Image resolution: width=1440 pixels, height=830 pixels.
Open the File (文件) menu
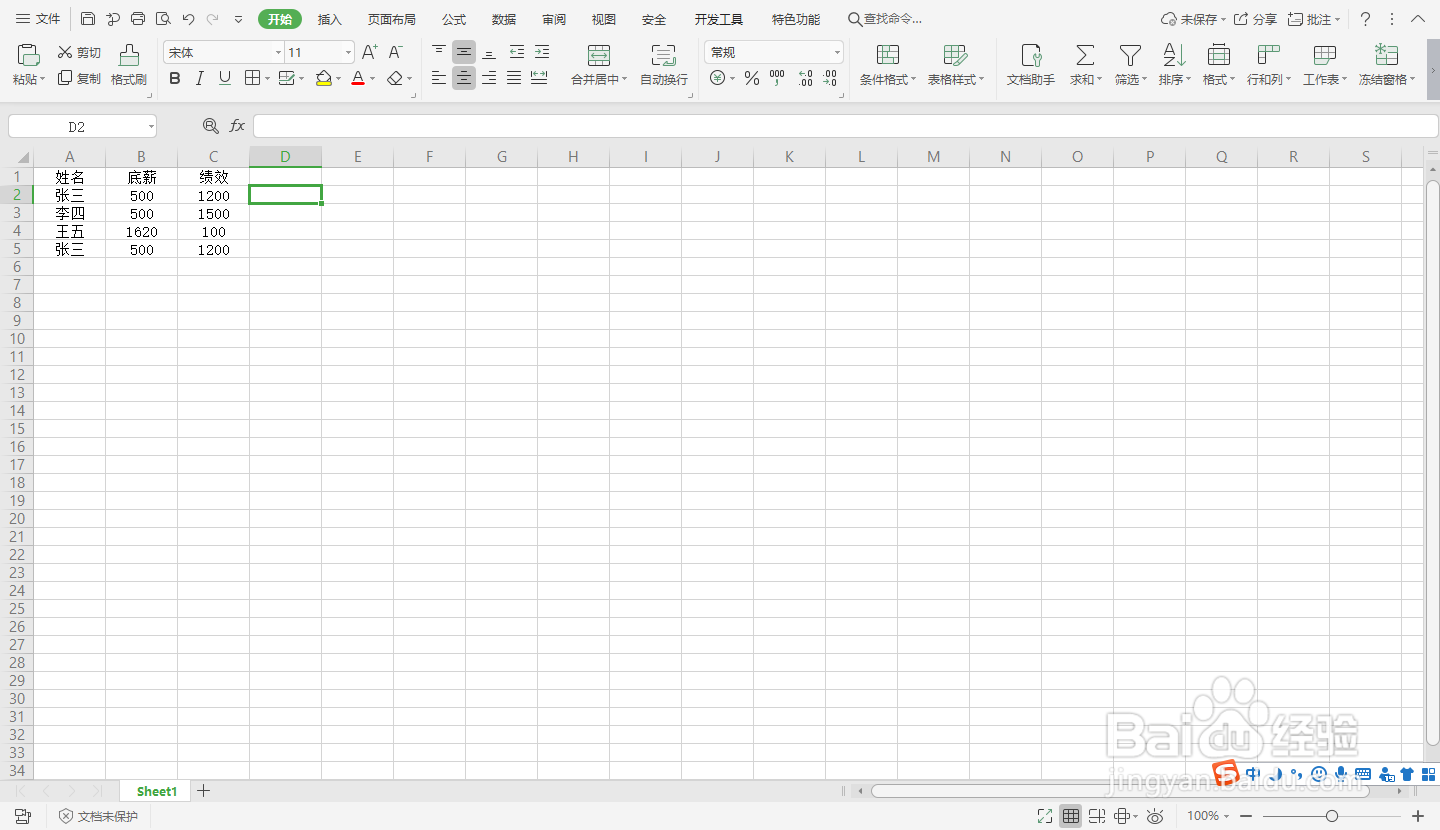tap(38, 19)
